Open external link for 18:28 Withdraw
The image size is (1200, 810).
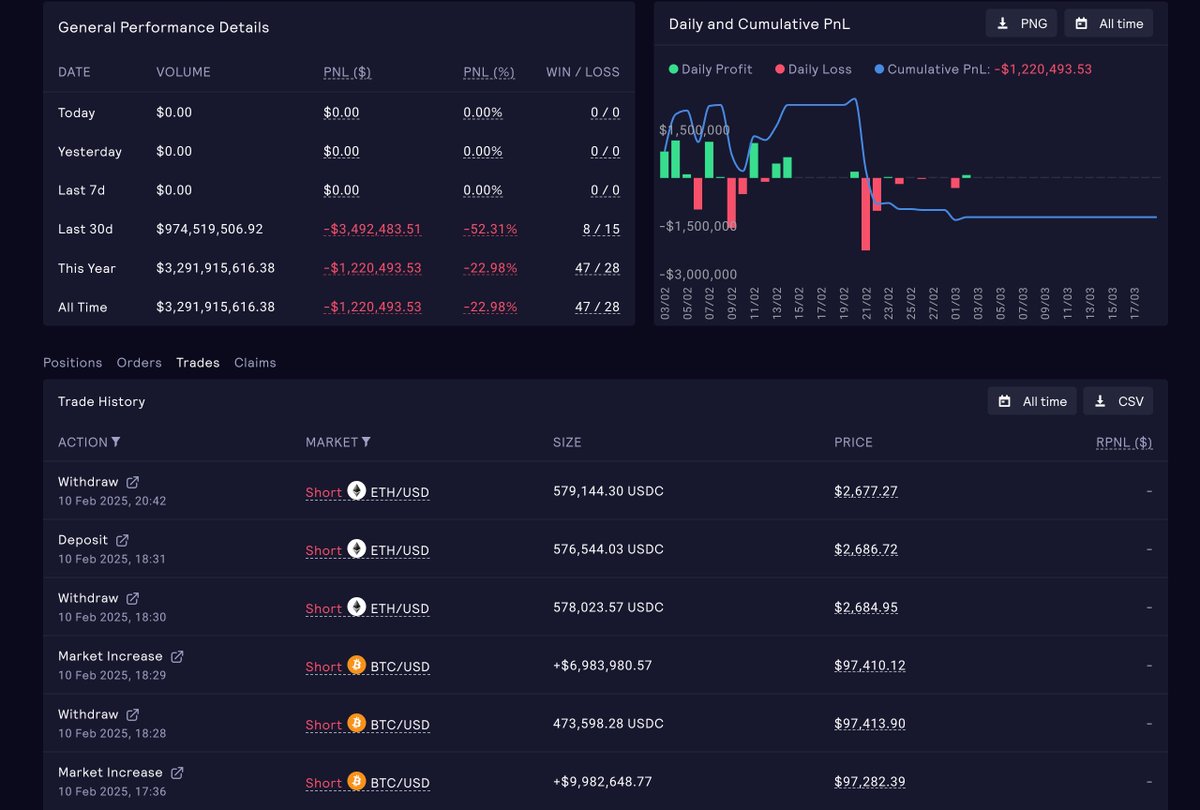133,714
